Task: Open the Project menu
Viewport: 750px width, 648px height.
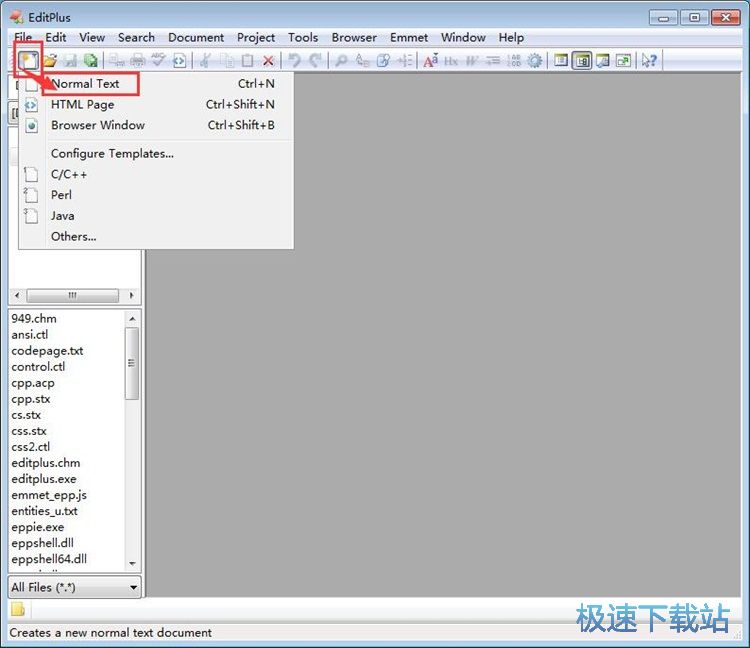Action: coord(256,37)
